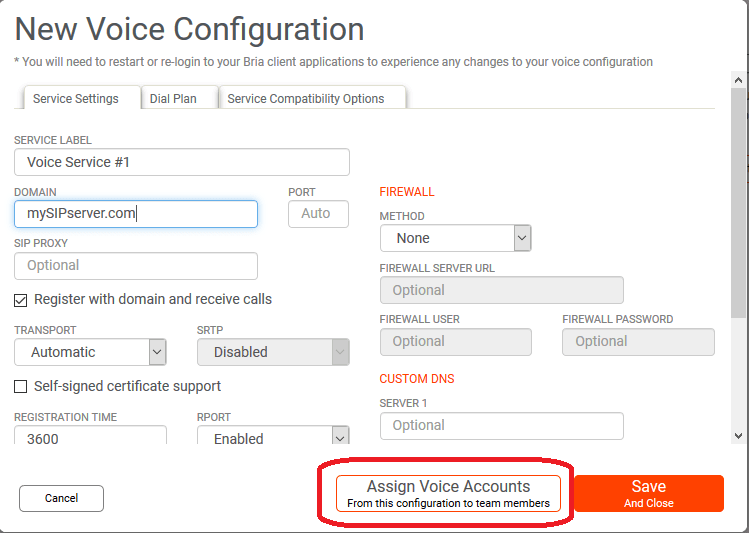Switch to the Dial Plan tab

173,99
